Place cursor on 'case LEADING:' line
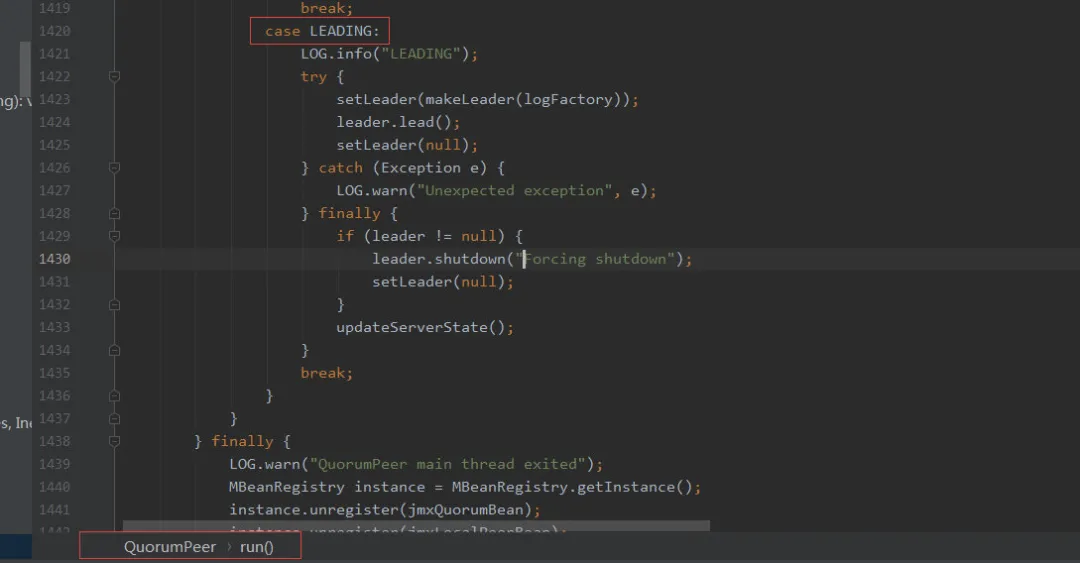The height and width of the screenshot is (563, 1080). pos(322,31)
